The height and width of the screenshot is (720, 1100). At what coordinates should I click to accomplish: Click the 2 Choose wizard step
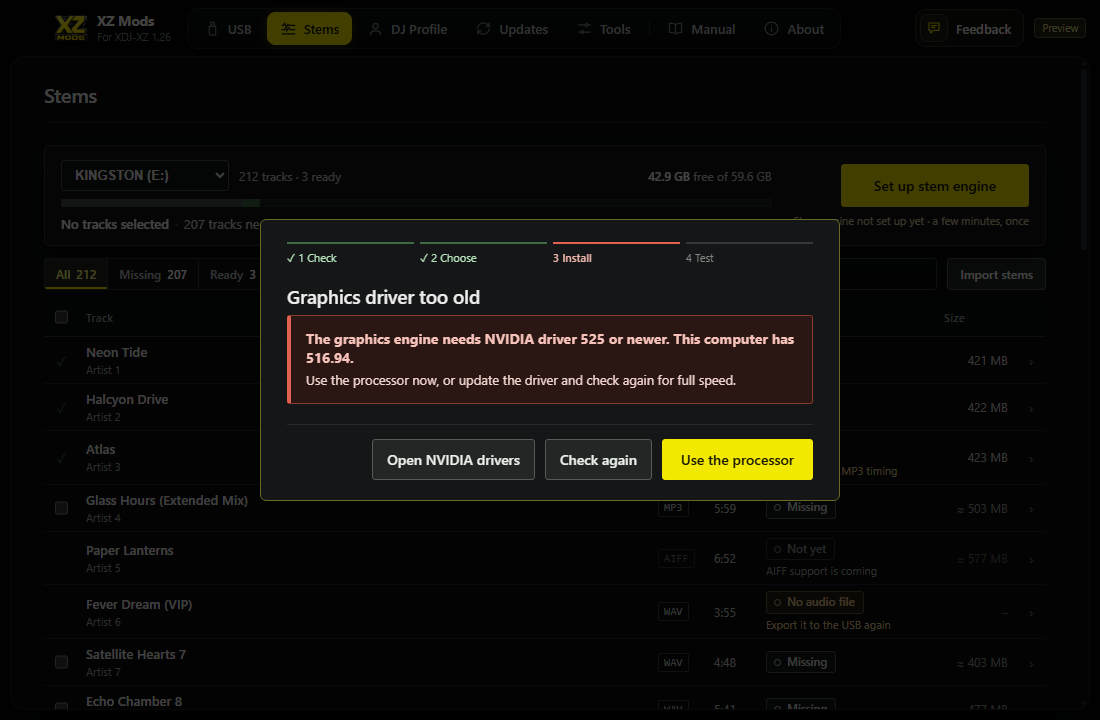pyautogui.click(x=483, y=253)
